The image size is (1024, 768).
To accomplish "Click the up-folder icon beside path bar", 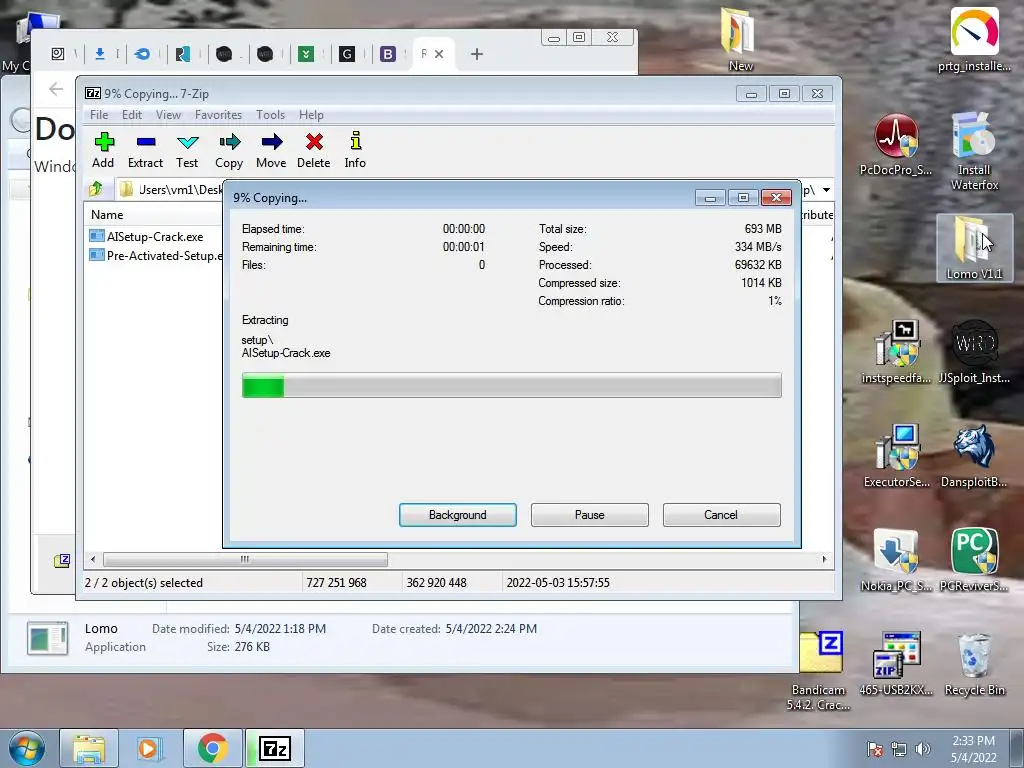I will click(x=96, y=189).
